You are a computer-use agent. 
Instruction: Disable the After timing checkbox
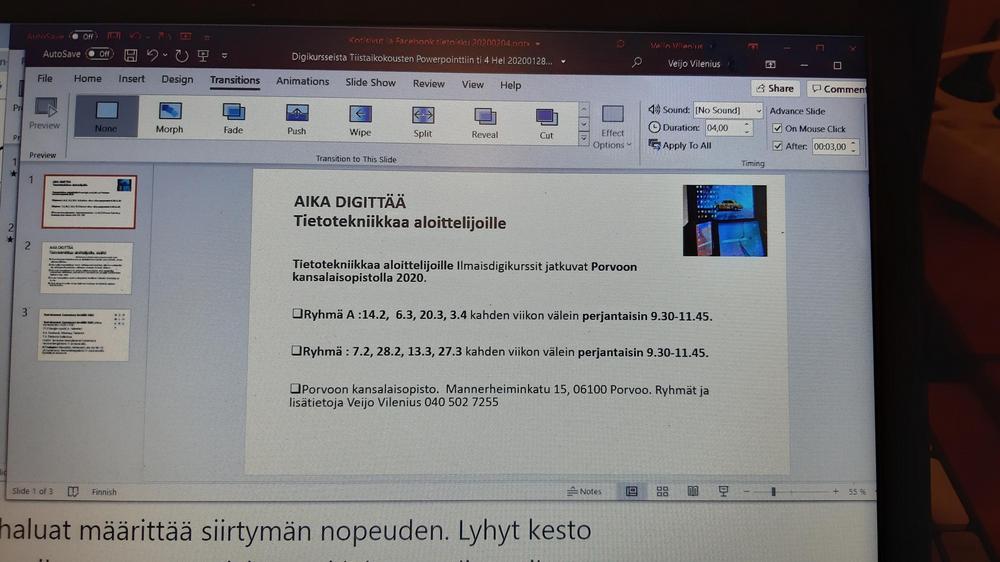[778, 146]
